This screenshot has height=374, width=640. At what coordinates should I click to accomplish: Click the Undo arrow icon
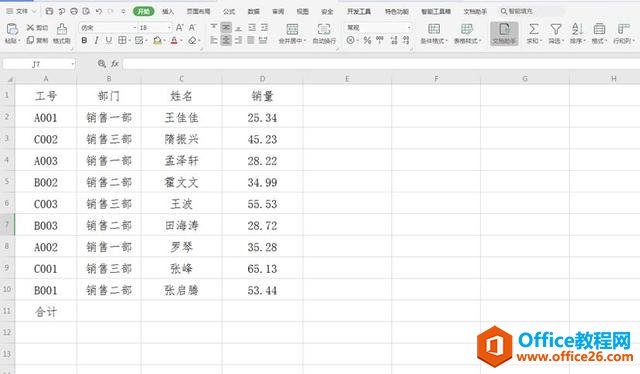99,11
